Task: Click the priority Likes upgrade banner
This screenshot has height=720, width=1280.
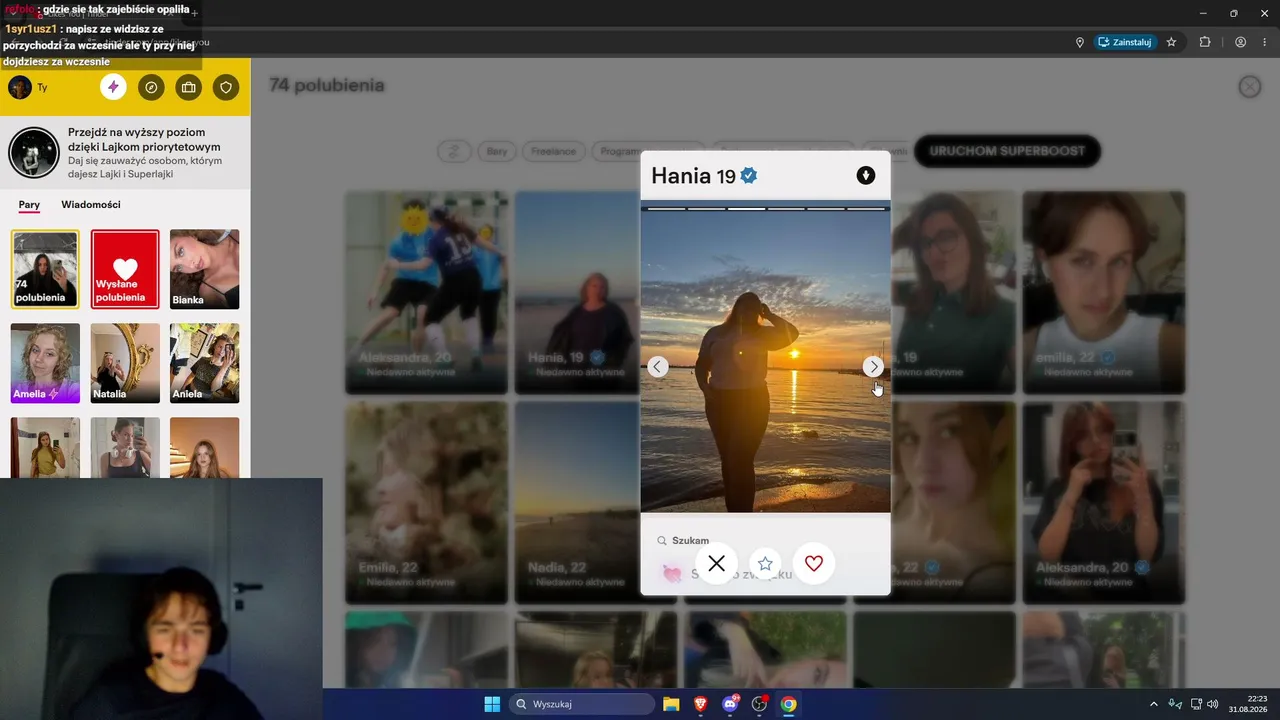Action: point(125,153)
